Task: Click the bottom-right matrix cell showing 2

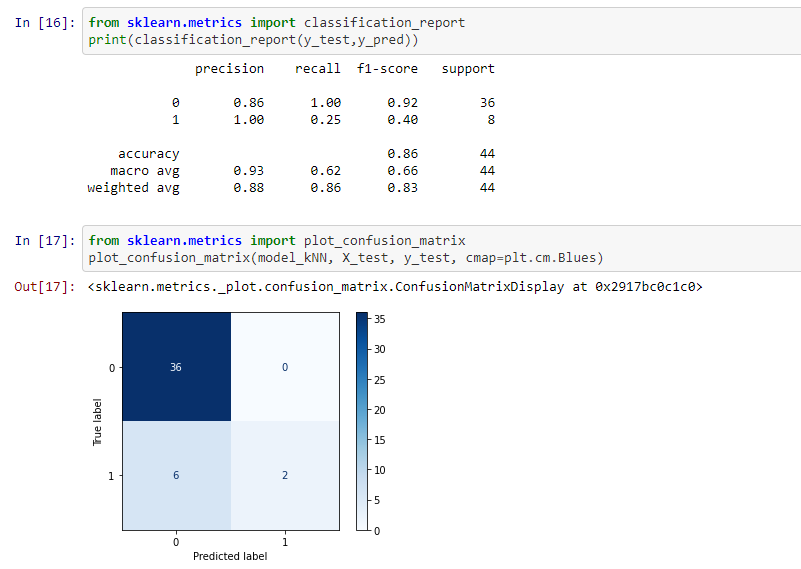Action: [284, 475]
